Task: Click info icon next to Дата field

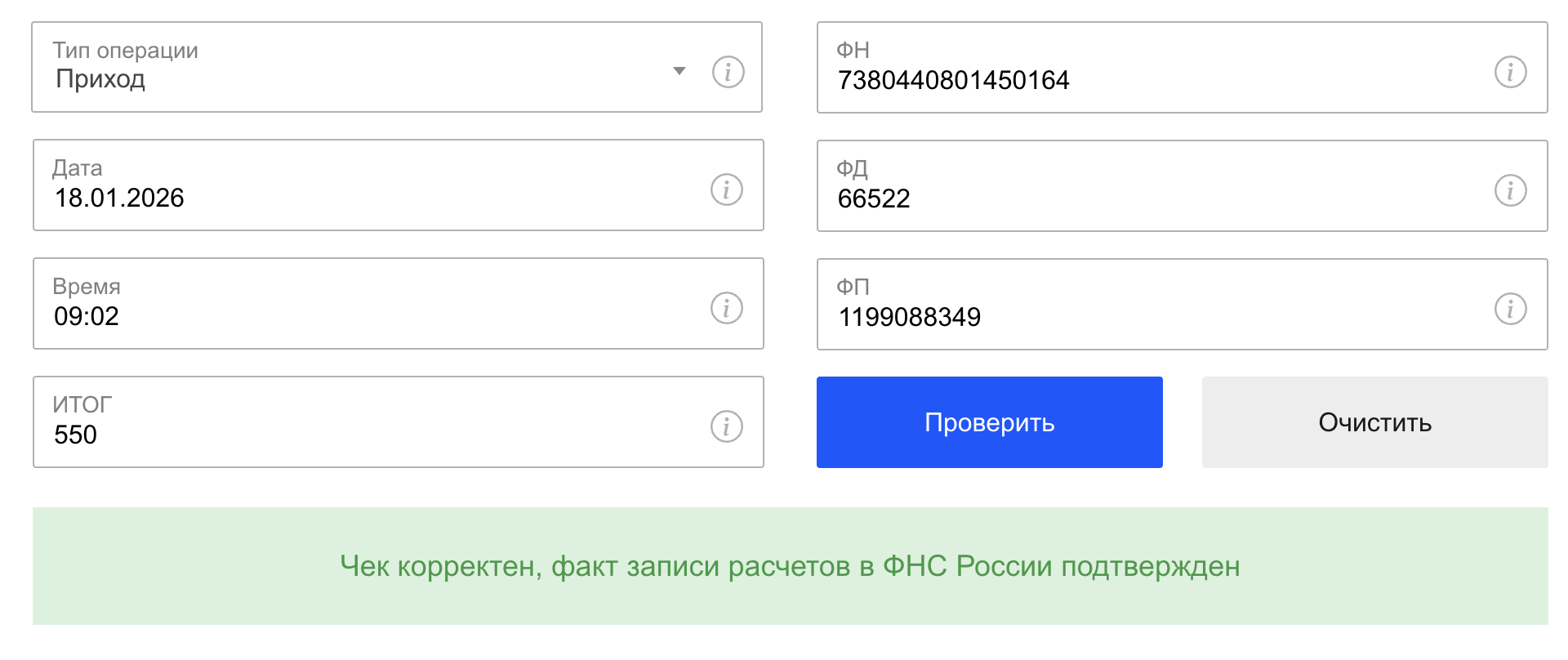Action: click(726, 190)
